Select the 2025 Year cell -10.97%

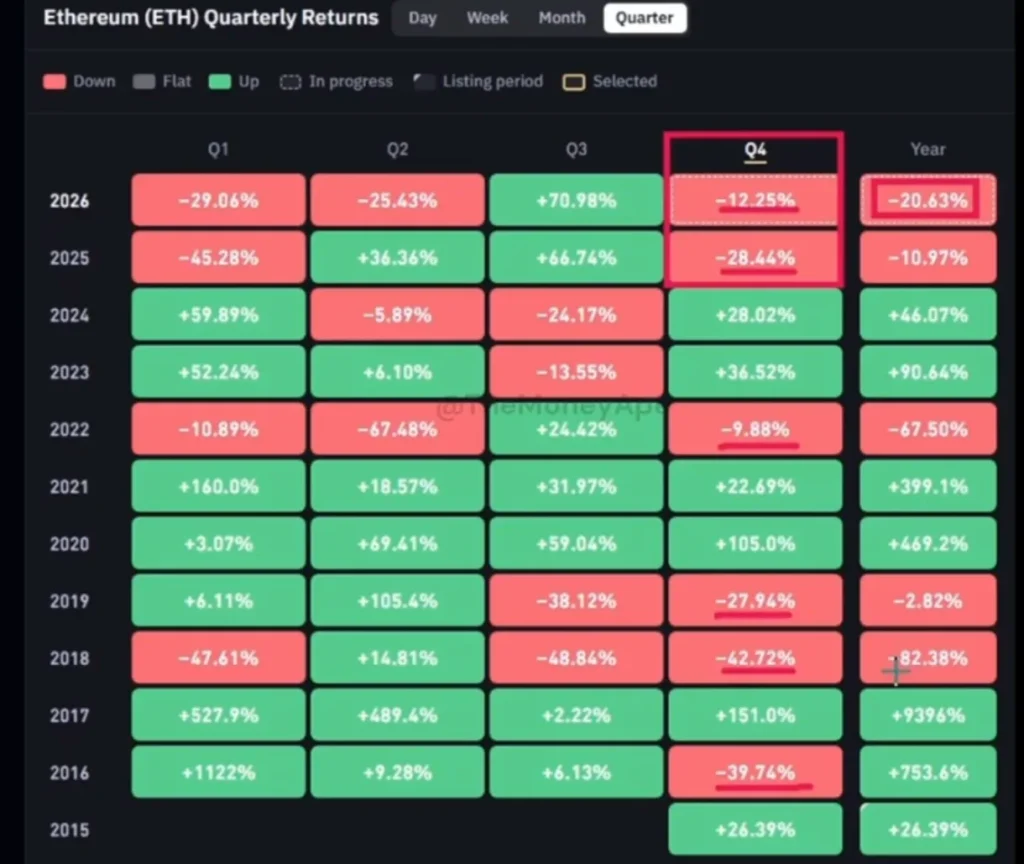pyautogui.click(x=928, y=257)
